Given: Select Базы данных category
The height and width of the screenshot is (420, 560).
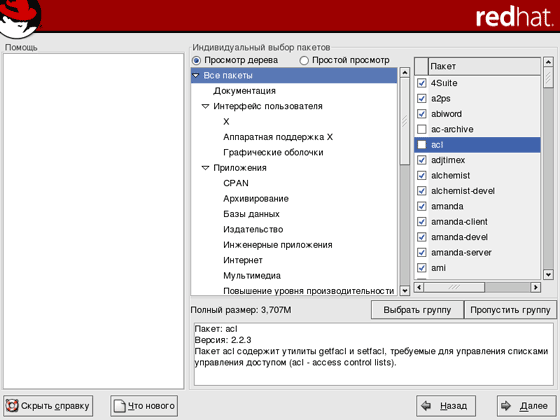Looking at the screenshot, I should 251,214.
